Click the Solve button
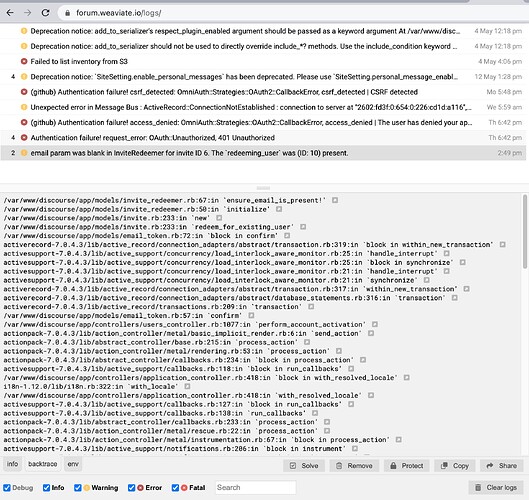Viewport: 529px width, 500px height. point(304,466)
